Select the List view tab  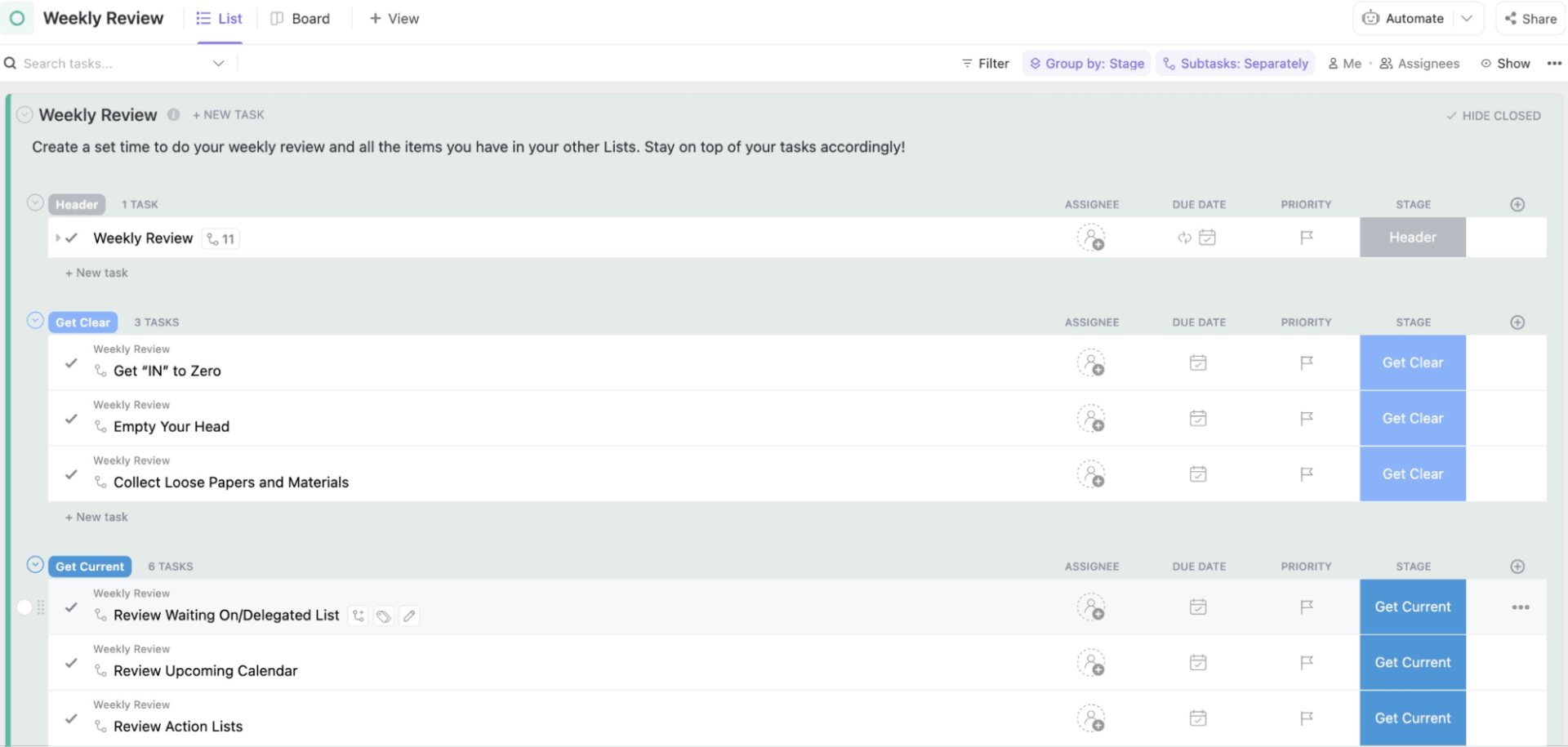click(220, 19)
